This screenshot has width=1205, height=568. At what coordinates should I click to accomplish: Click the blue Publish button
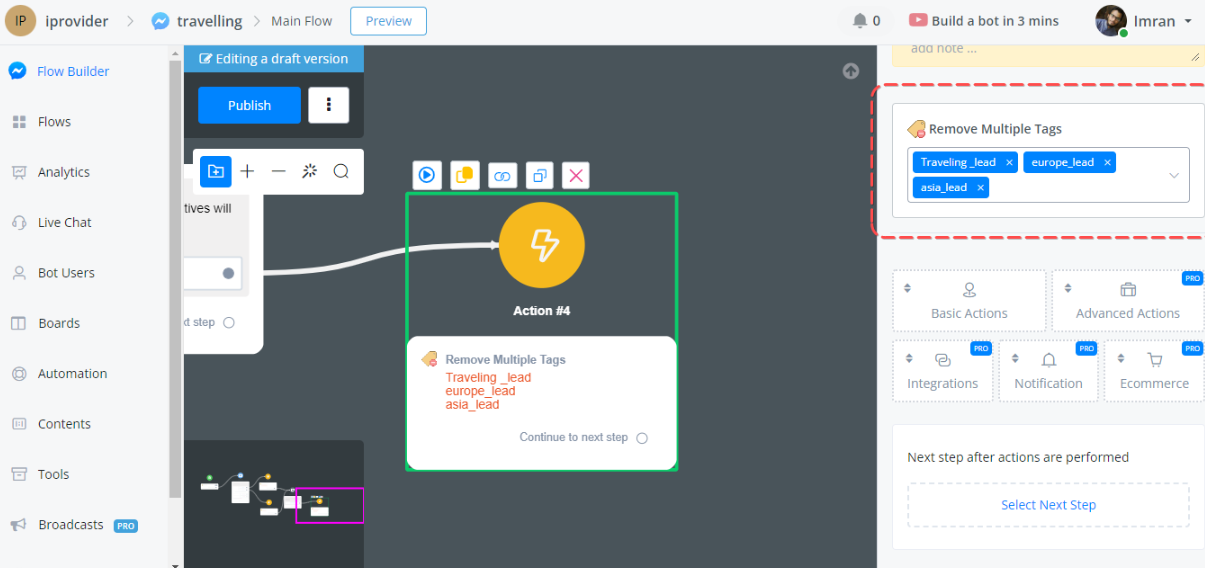pyautogui.click(x=249, y=105)
